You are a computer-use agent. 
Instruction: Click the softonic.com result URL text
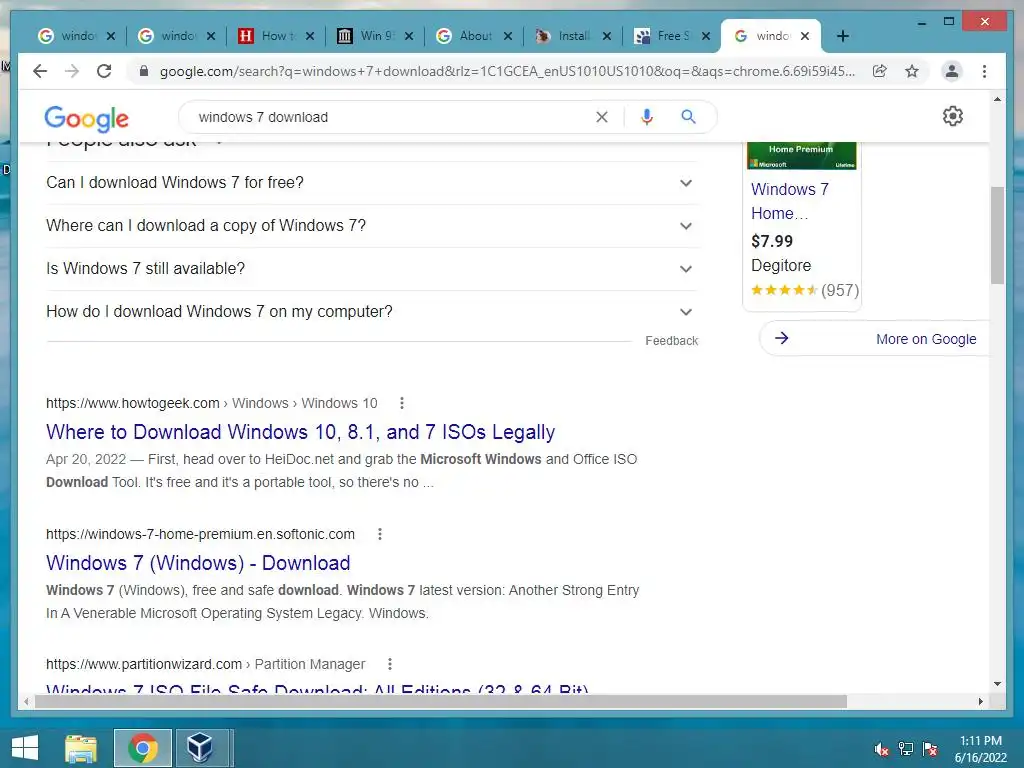pos(200,534)
